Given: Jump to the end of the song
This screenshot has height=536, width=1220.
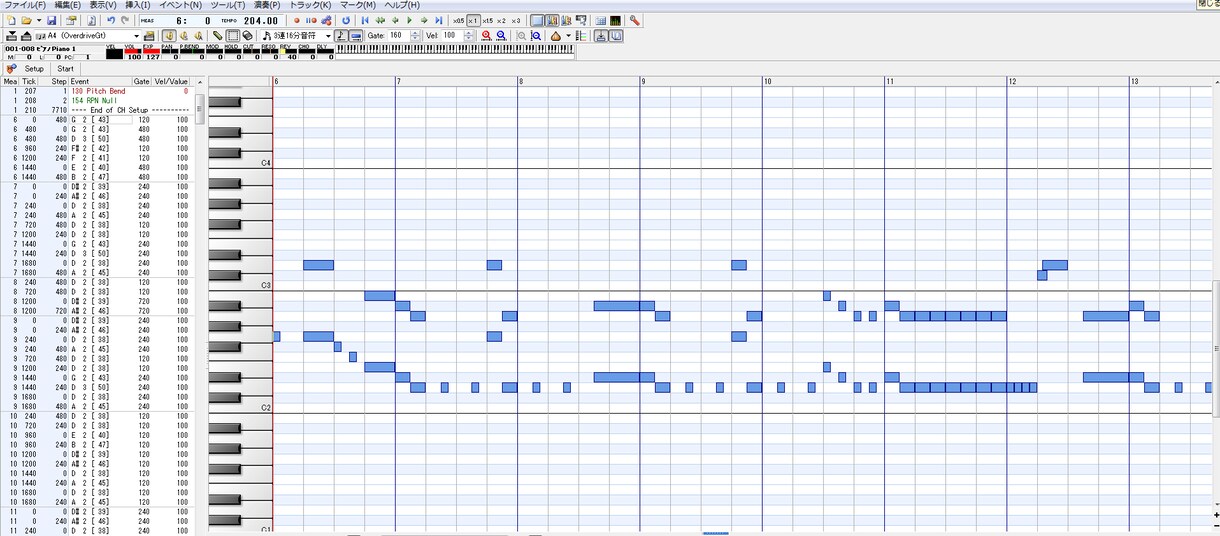Looking at the screenshot, I should (x=438, y=20).
